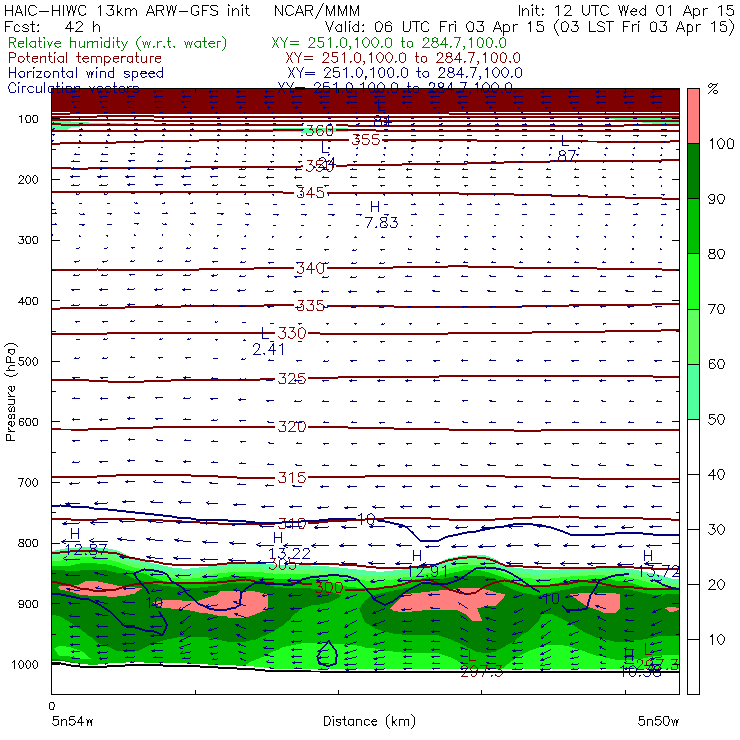Click the 'H 13.22' wind speed maximum label
740x740 pixels.
[289, 546]
